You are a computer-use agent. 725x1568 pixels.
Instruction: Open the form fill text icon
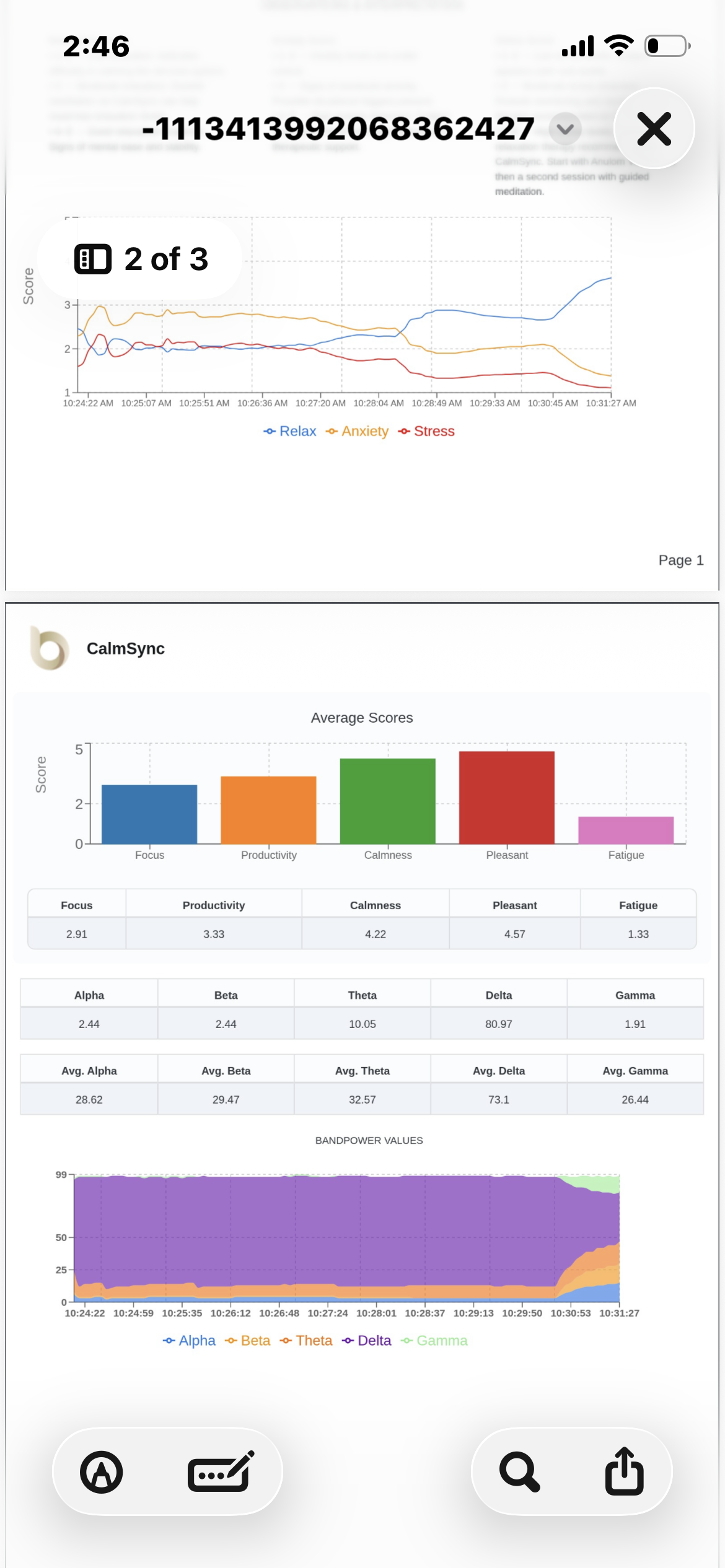click(221, 1472)
